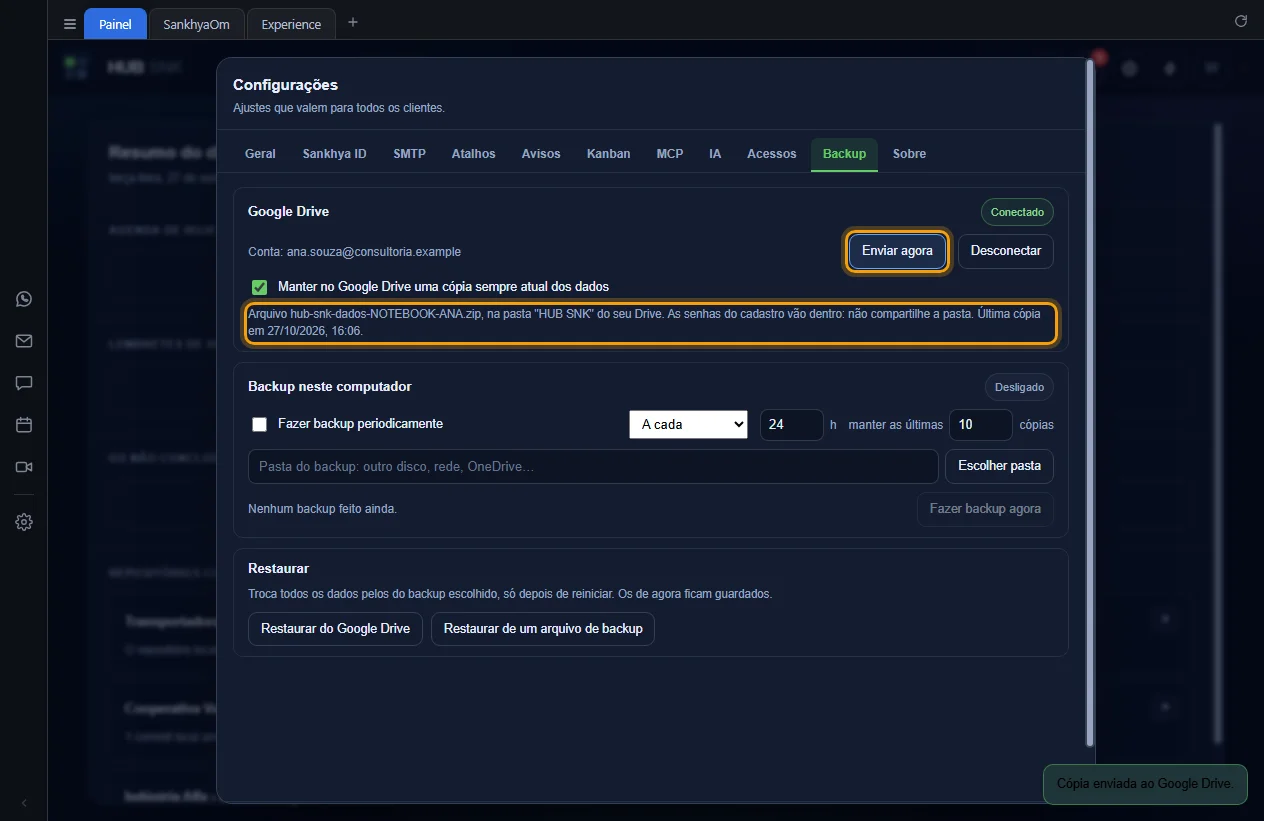The height and width of the screenshot is (821, 1264).
Task: Add a new tab with plus icon
Action: pos(352,23)
